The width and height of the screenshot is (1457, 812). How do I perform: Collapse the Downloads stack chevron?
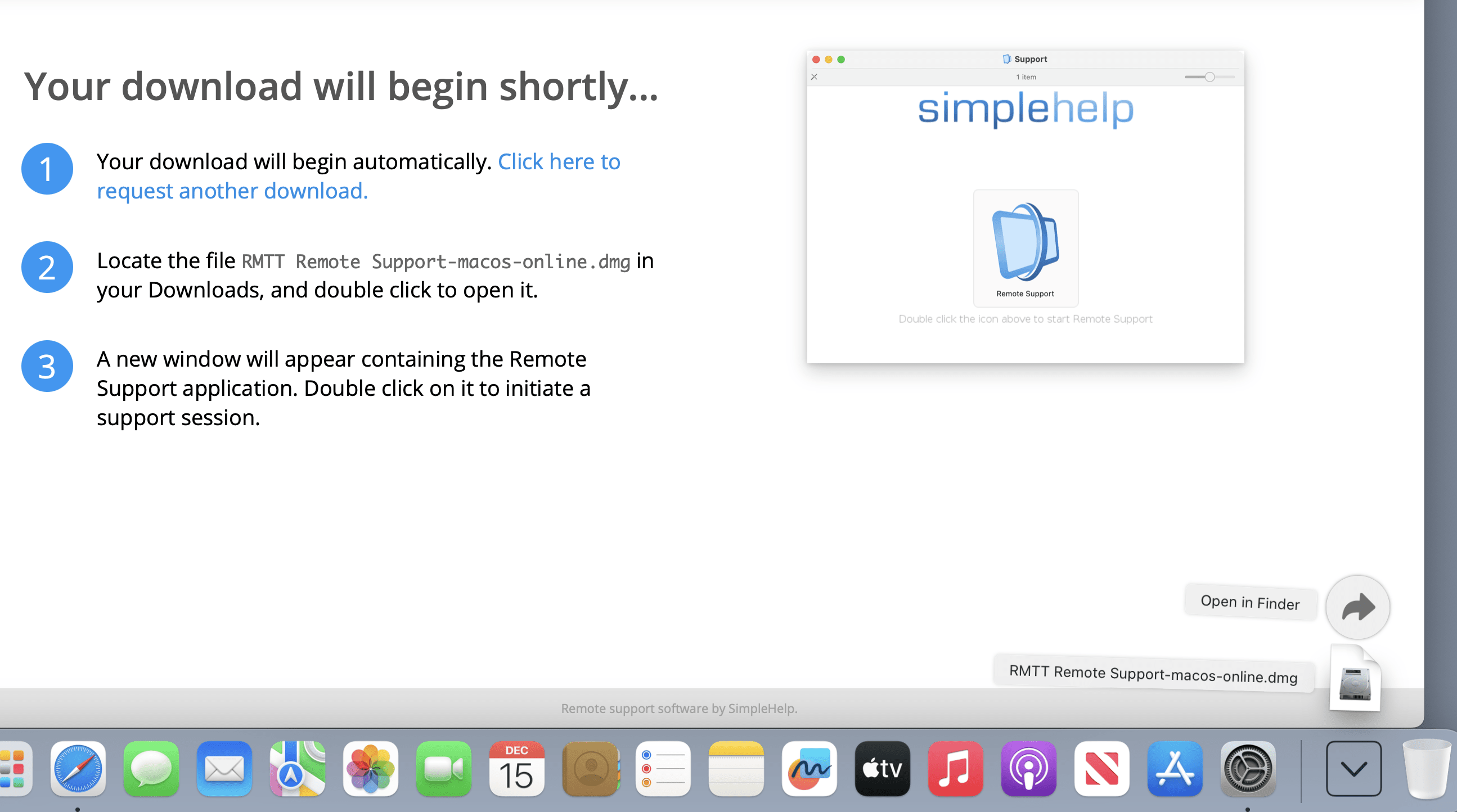[1353, 769]
